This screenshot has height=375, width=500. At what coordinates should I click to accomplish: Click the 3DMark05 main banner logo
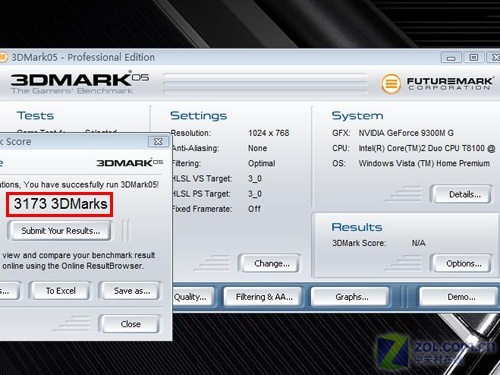tap(79, 83)
